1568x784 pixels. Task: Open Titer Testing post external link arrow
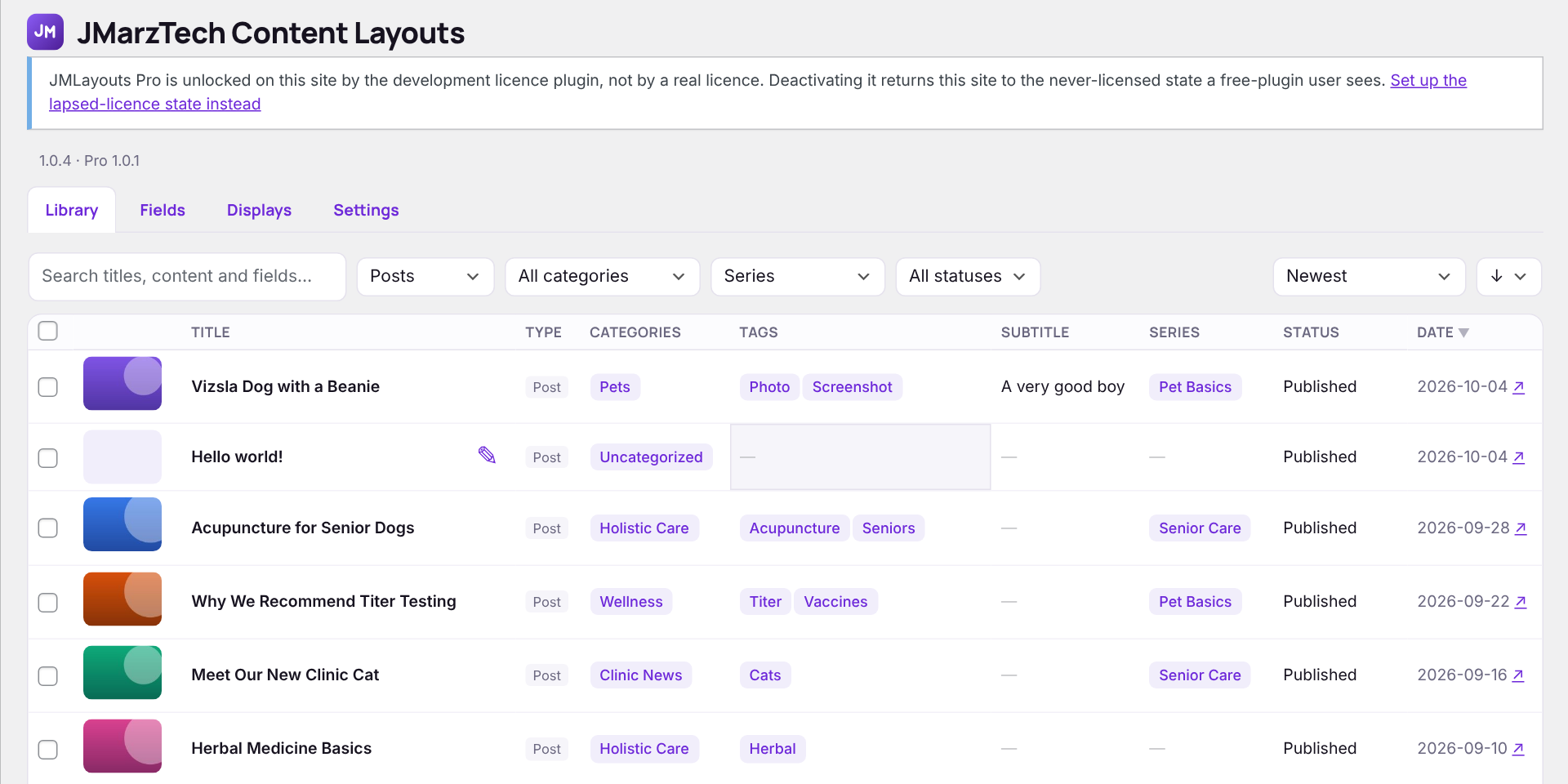(1521, 602)
